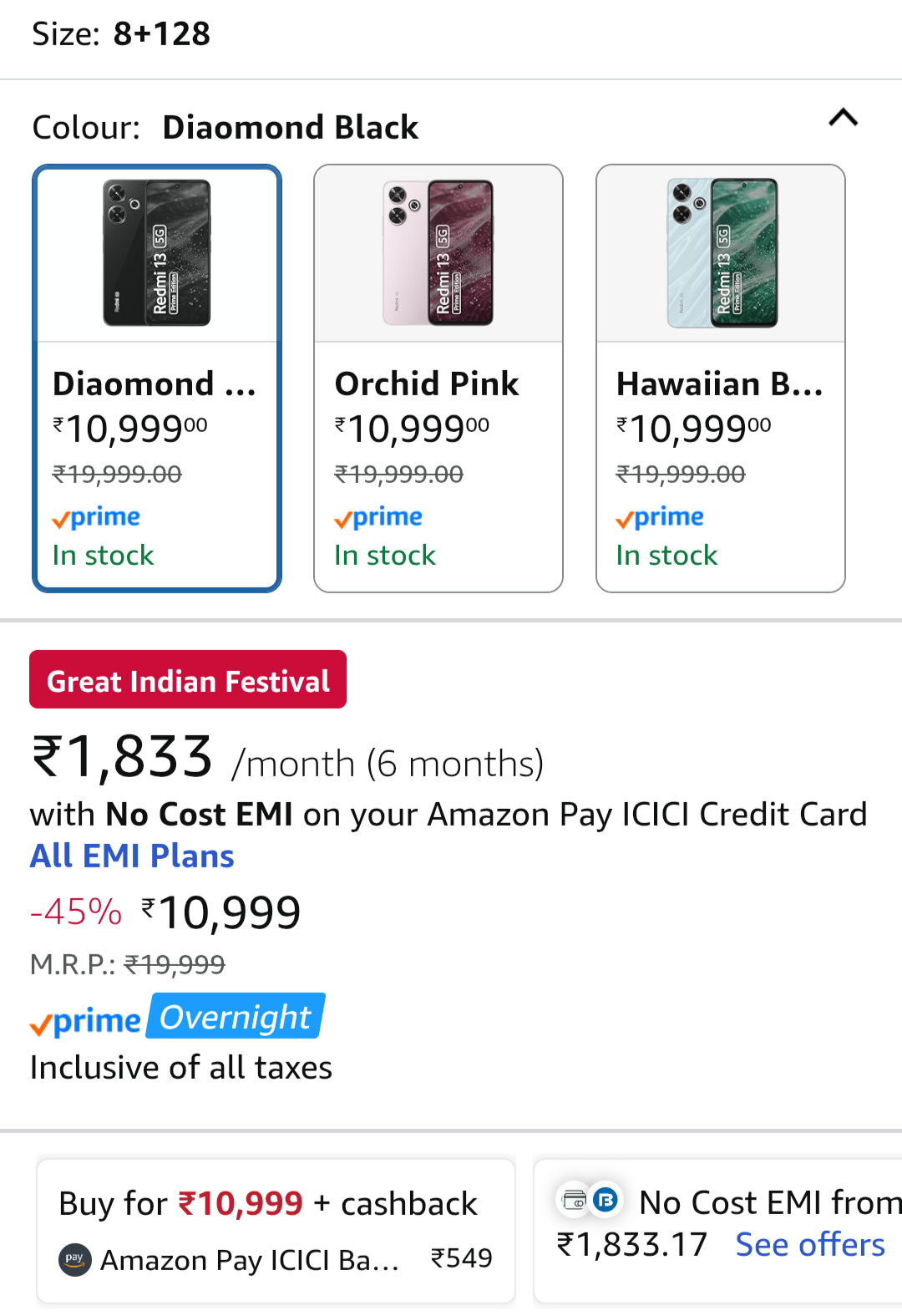Select the Hawaiian Blue phone image
Screen dimensions: 902x1316
coord(722,253)
